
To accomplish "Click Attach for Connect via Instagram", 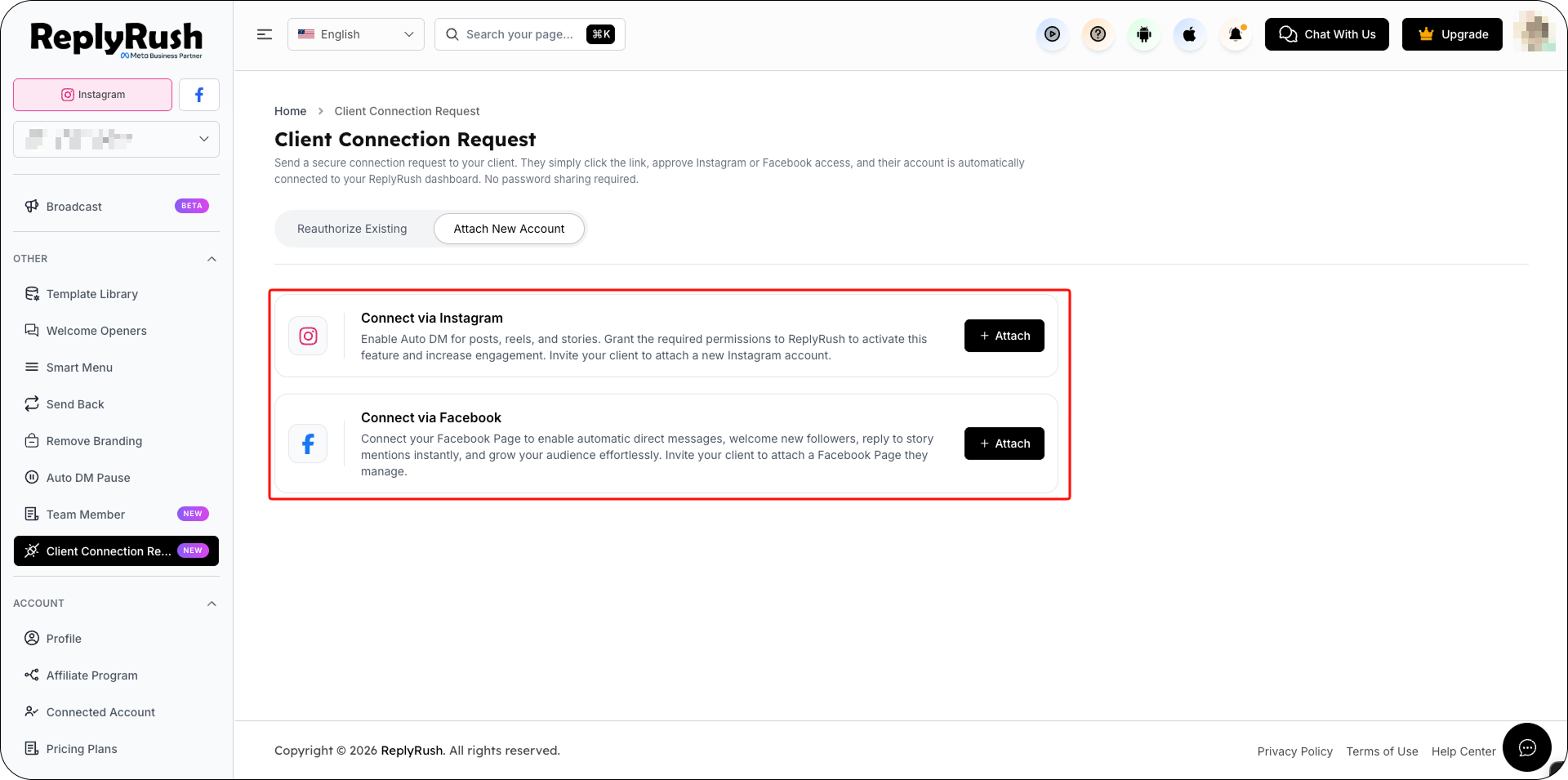I will 1004,336.
